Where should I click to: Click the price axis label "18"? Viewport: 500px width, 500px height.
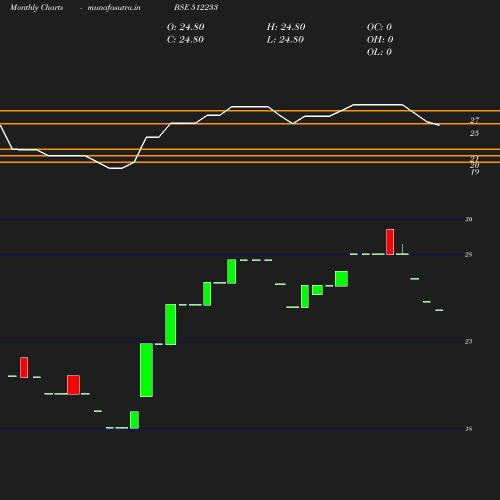tap(468, 429)
